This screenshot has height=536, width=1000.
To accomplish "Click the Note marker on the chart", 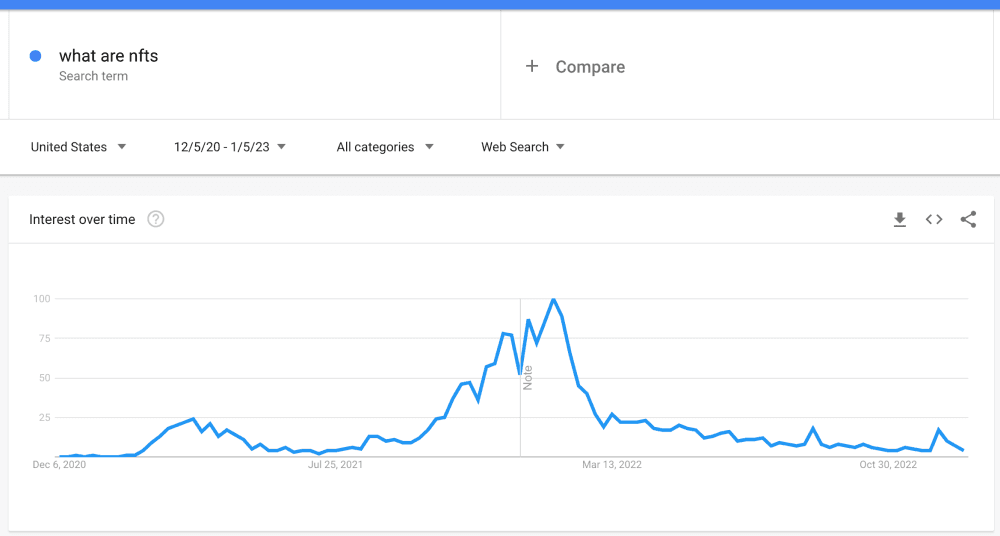I will click(x=527, y=378).
